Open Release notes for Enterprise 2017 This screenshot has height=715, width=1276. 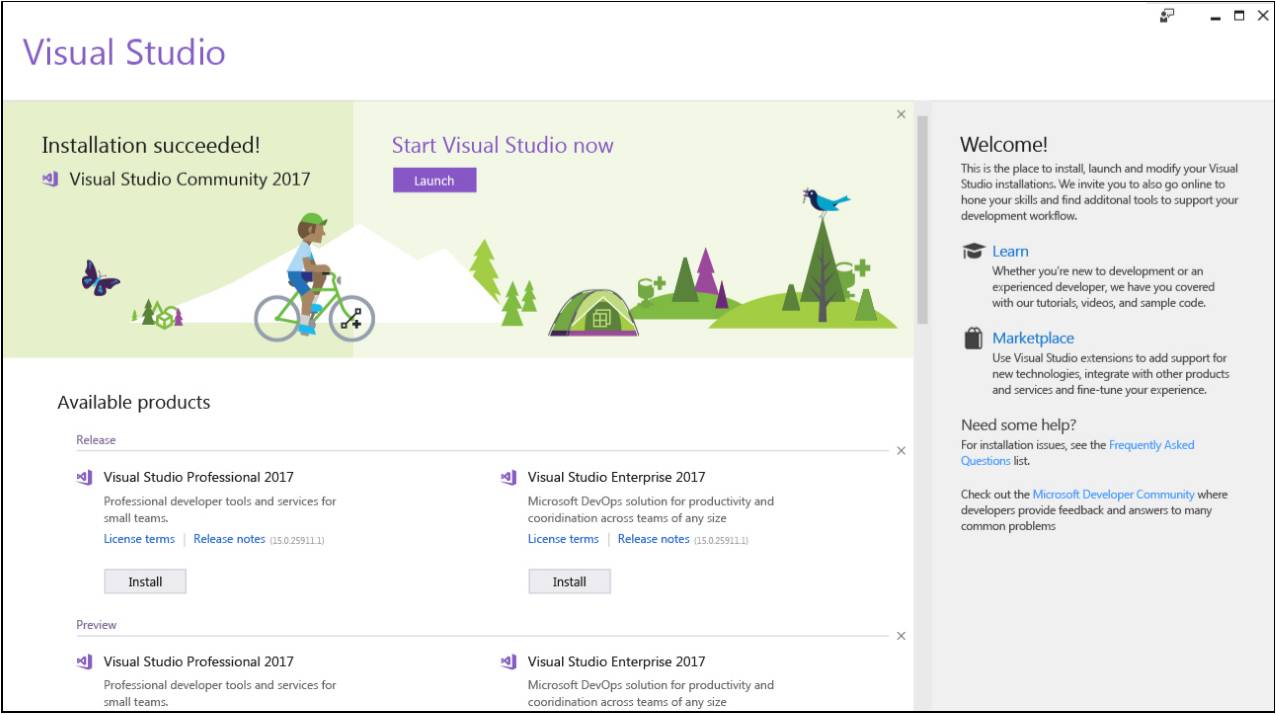coord(653,539)
